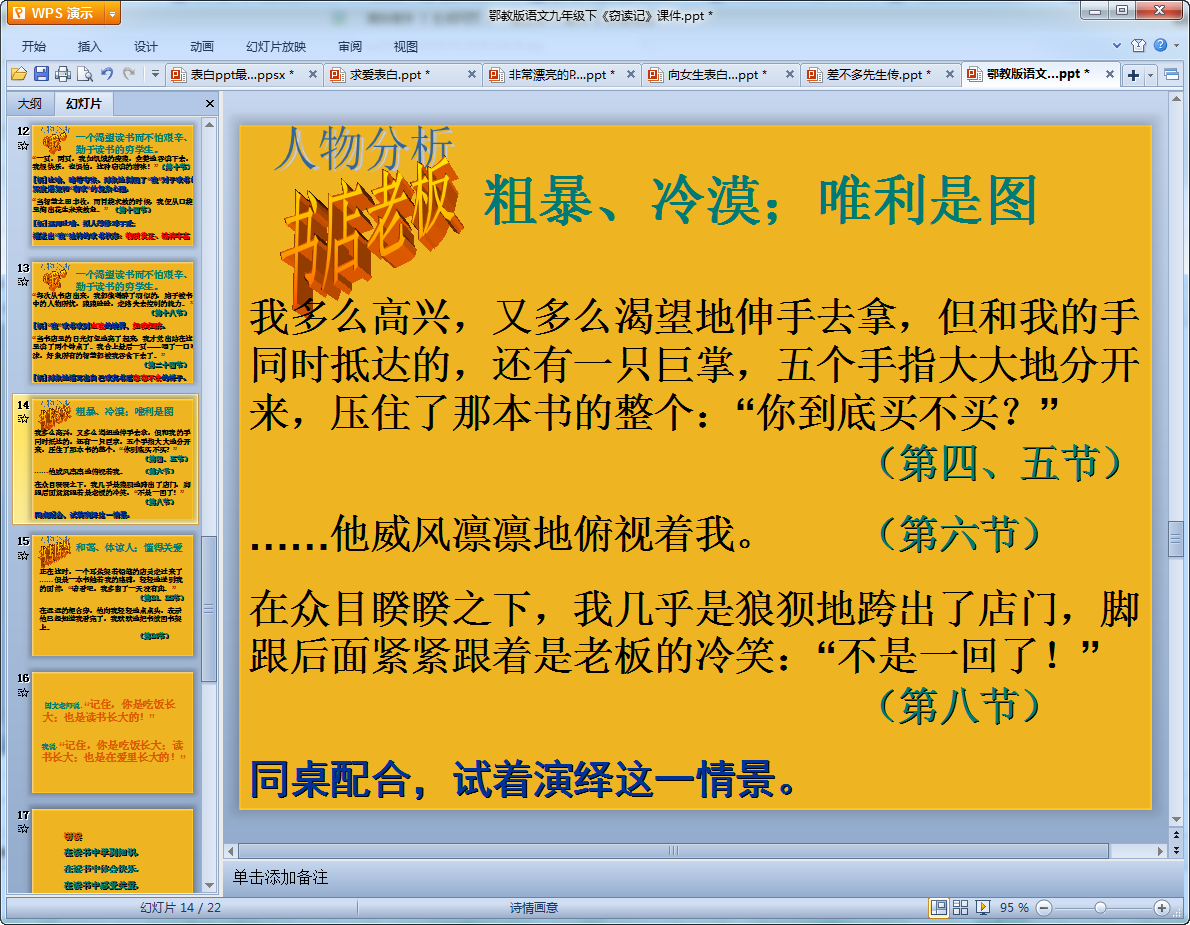Open the 视图 ribbon tab
Image resolution: width=1190 pixels, height=925 pixels.
[406, 46]
